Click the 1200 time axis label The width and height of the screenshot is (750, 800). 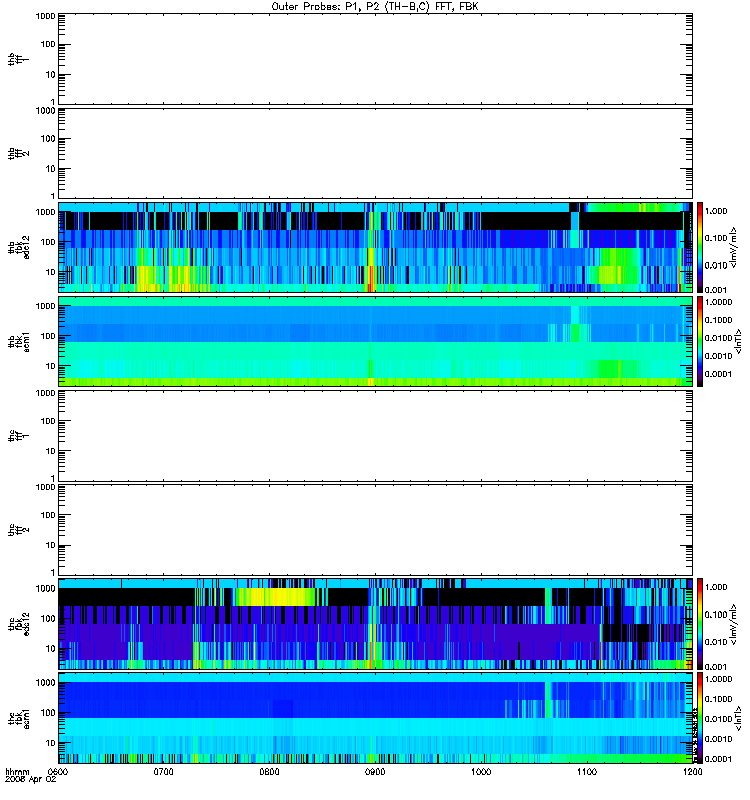pyautogui.click(x=693, y=771)
